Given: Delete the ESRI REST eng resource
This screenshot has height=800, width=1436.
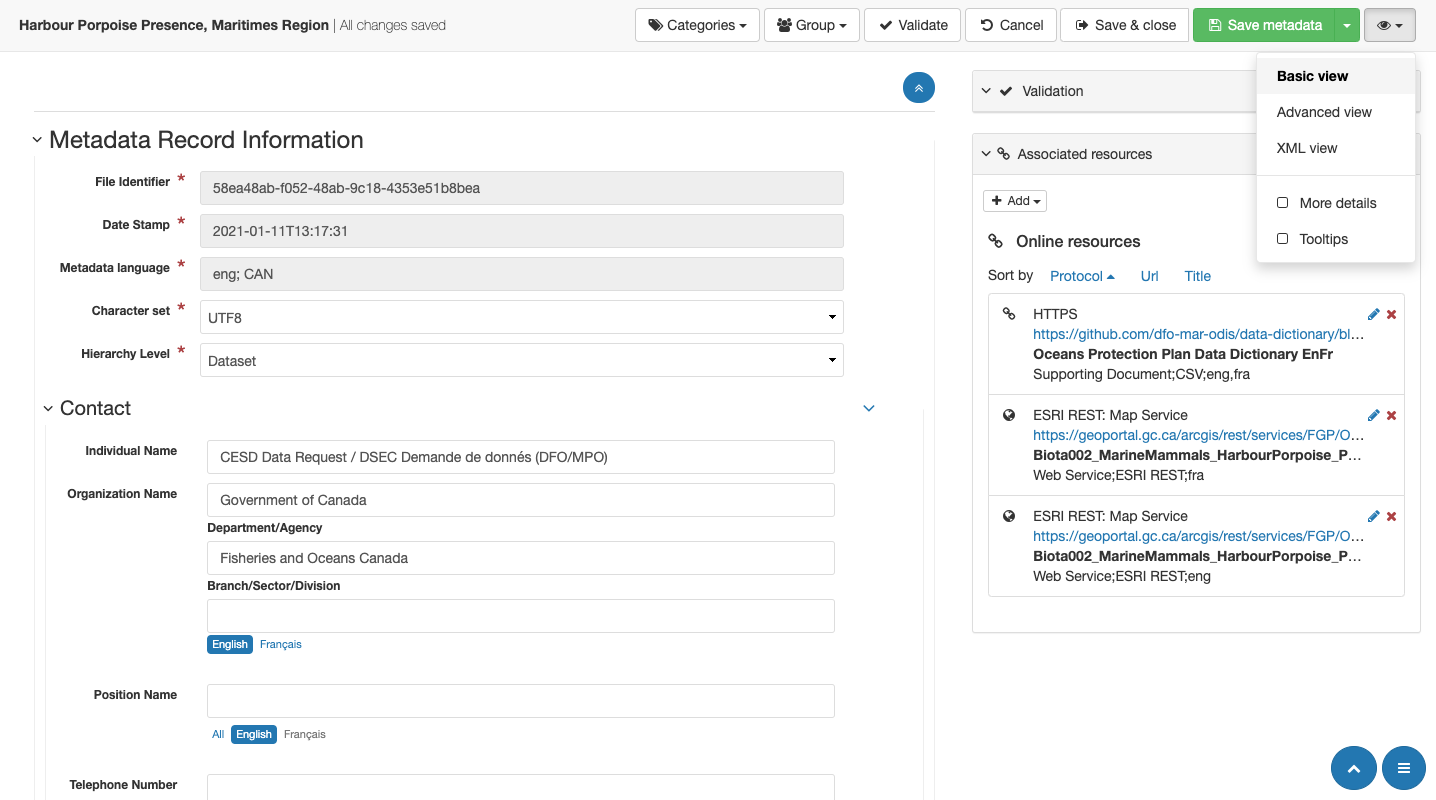Looking at the screenshot, I should click(1391, 516).
